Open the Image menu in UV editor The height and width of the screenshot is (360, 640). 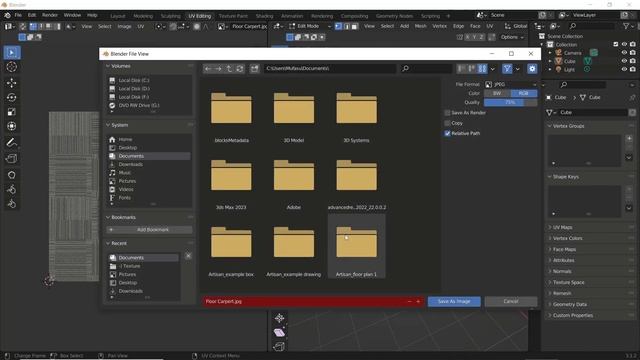[124, 26]
